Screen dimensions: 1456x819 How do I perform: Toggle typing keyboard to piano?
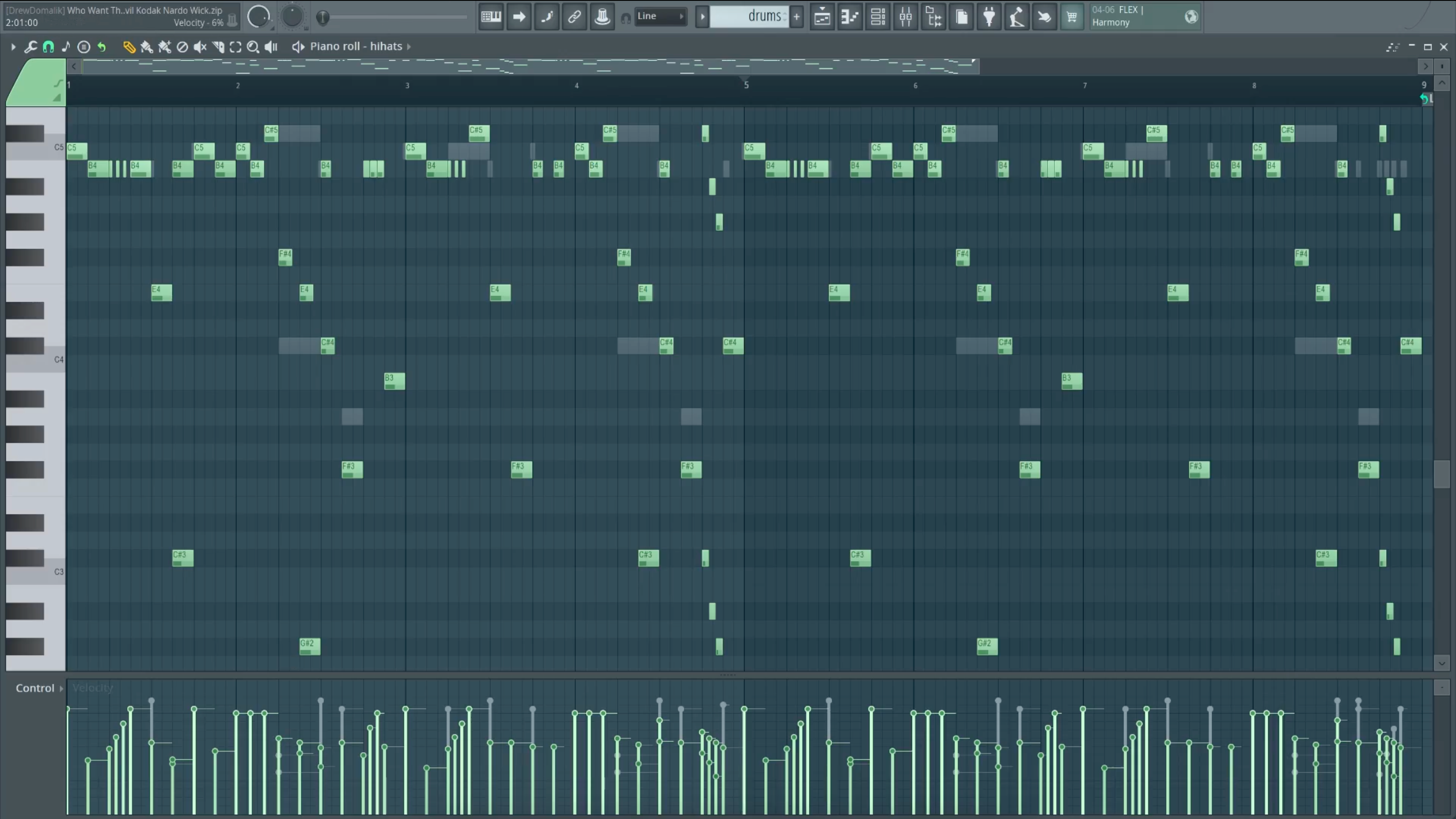[491, 17]
